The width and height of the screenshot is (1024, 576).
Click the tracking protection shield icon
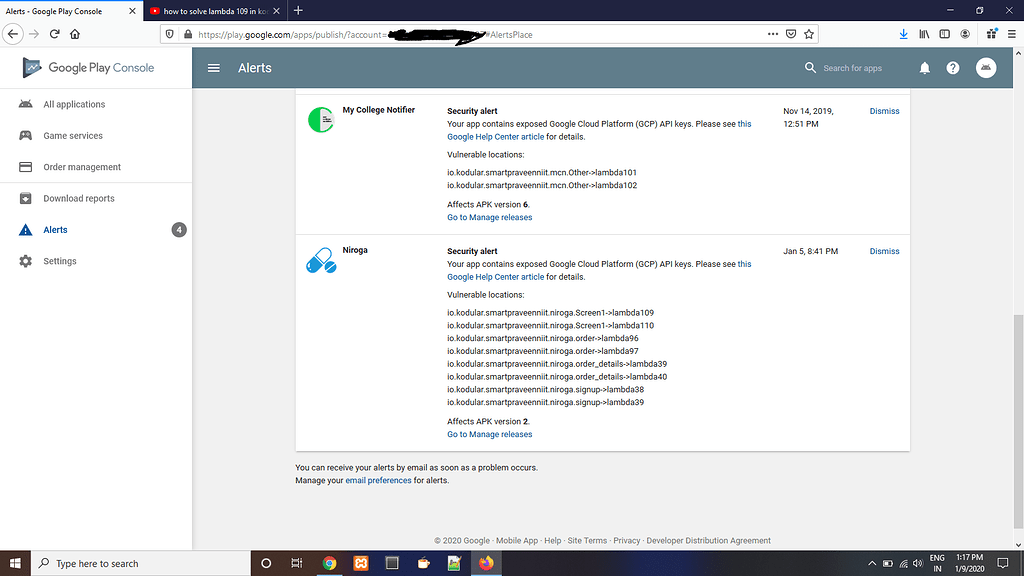tap(169, 34)
